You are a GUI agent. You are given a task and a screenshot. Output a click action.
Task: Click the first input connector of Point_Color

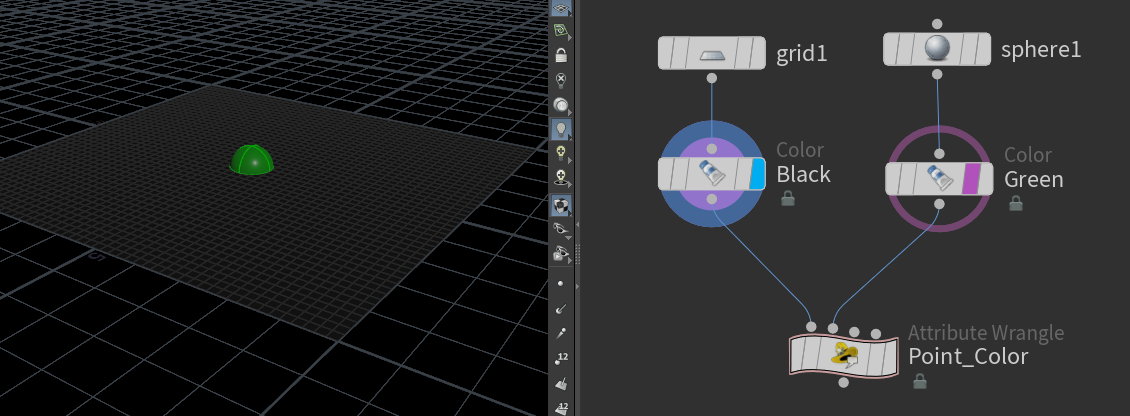click(x=811, y=327)
